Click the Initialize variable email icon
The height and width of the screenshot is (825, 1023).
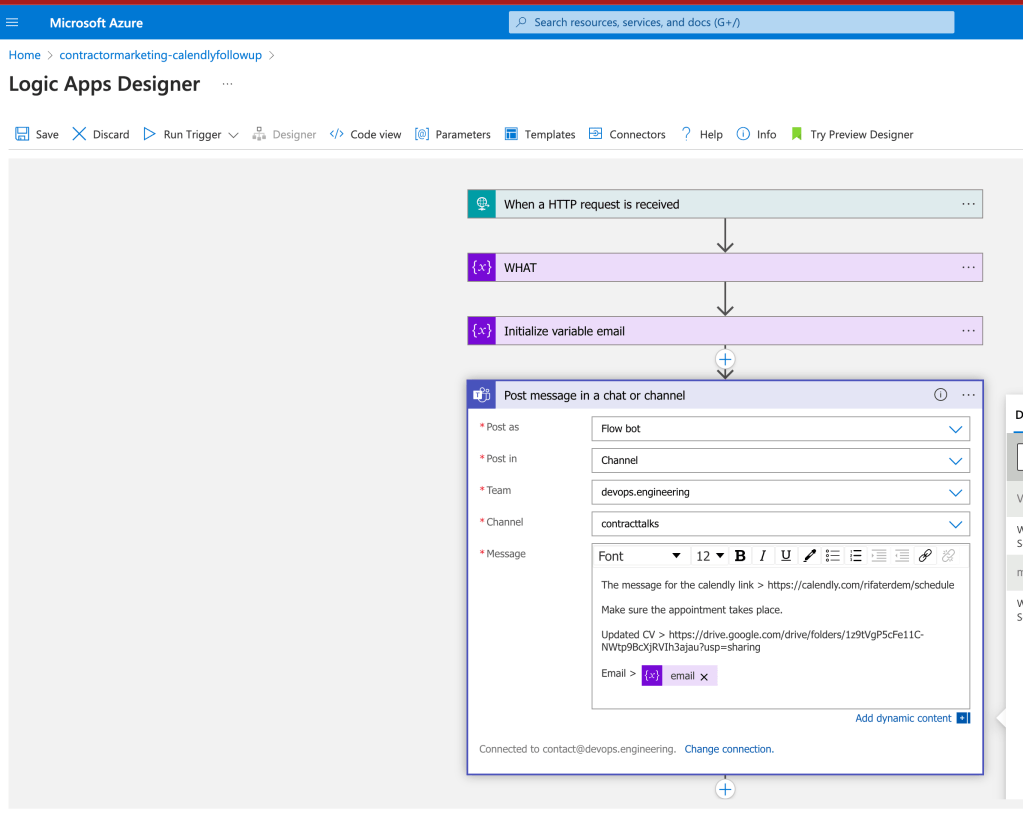482,331
